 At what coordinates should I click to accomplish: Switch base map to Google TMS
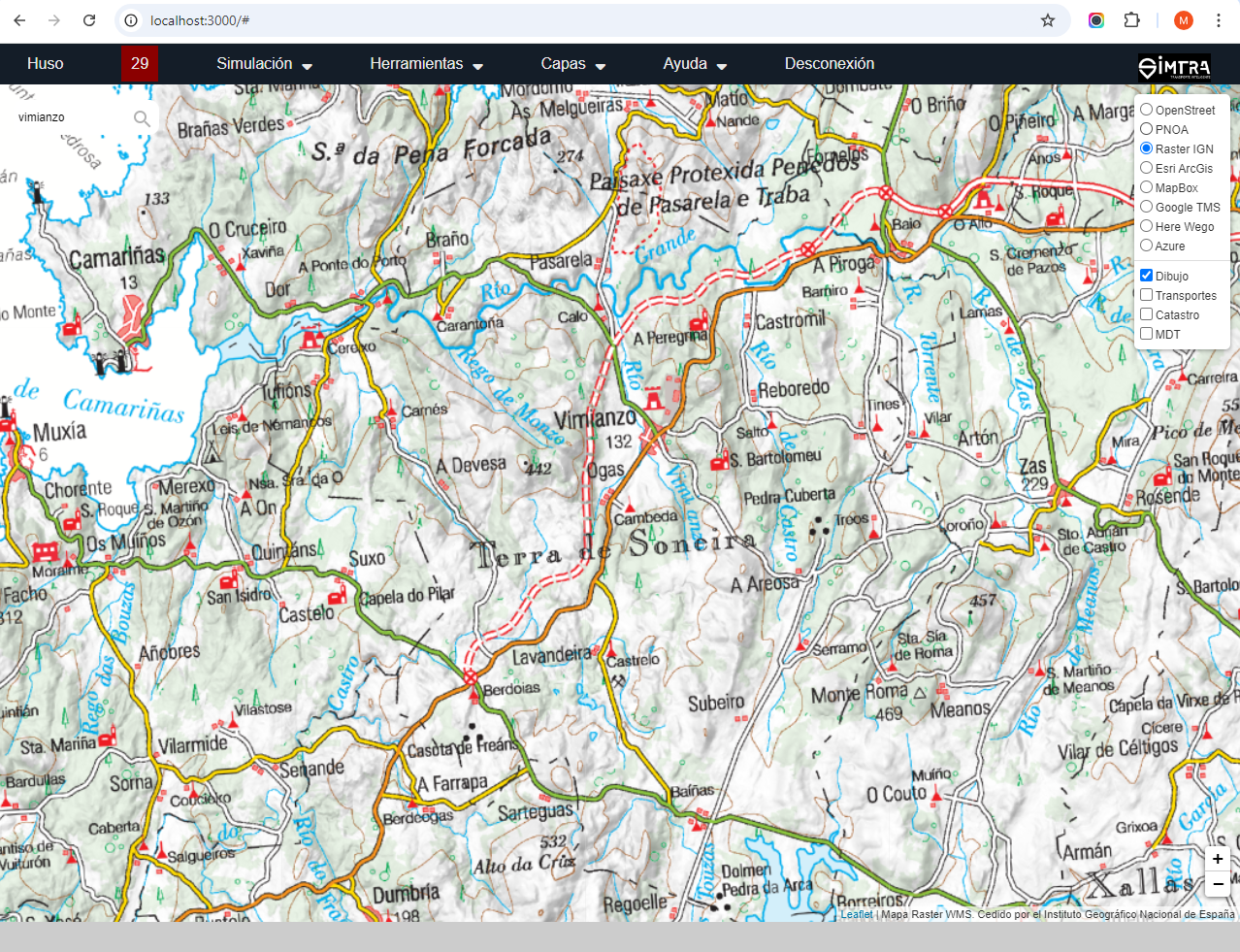[x=1147, y=207]
